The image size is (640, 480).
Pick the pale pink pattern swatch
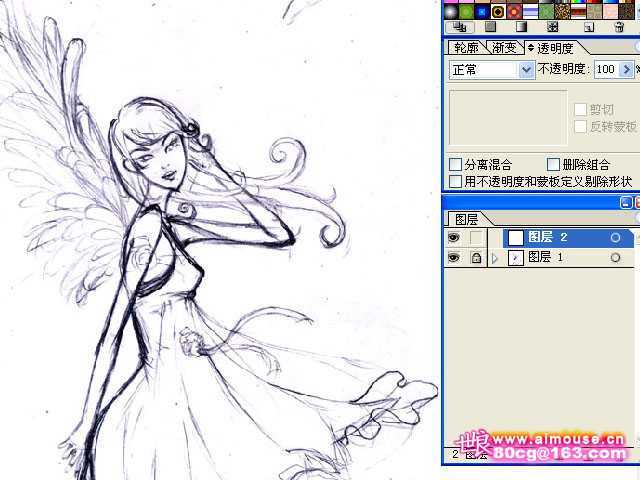(610, 11)
